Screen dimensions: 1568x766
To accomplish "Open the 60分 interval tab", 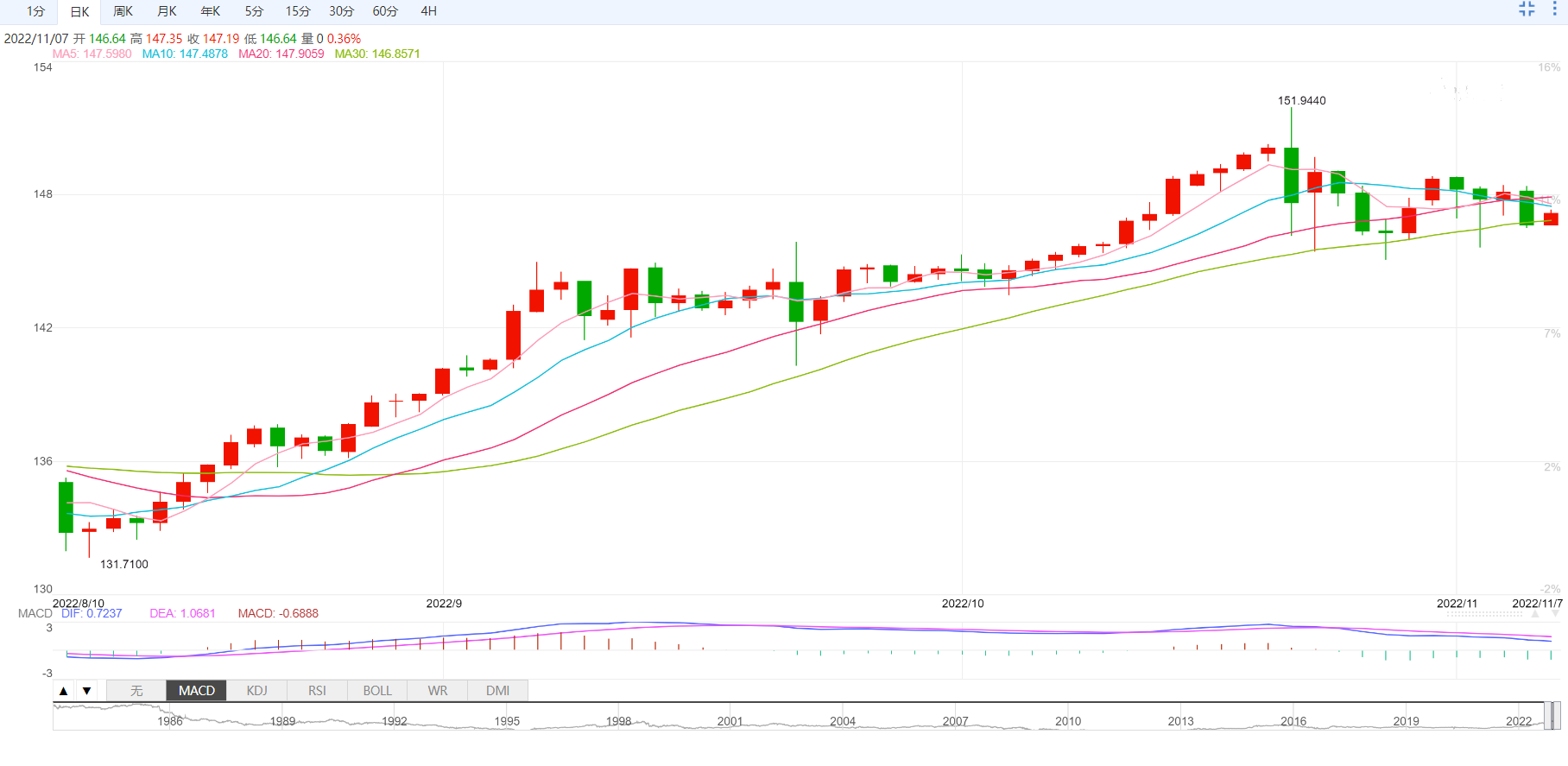I will point(385,11).
